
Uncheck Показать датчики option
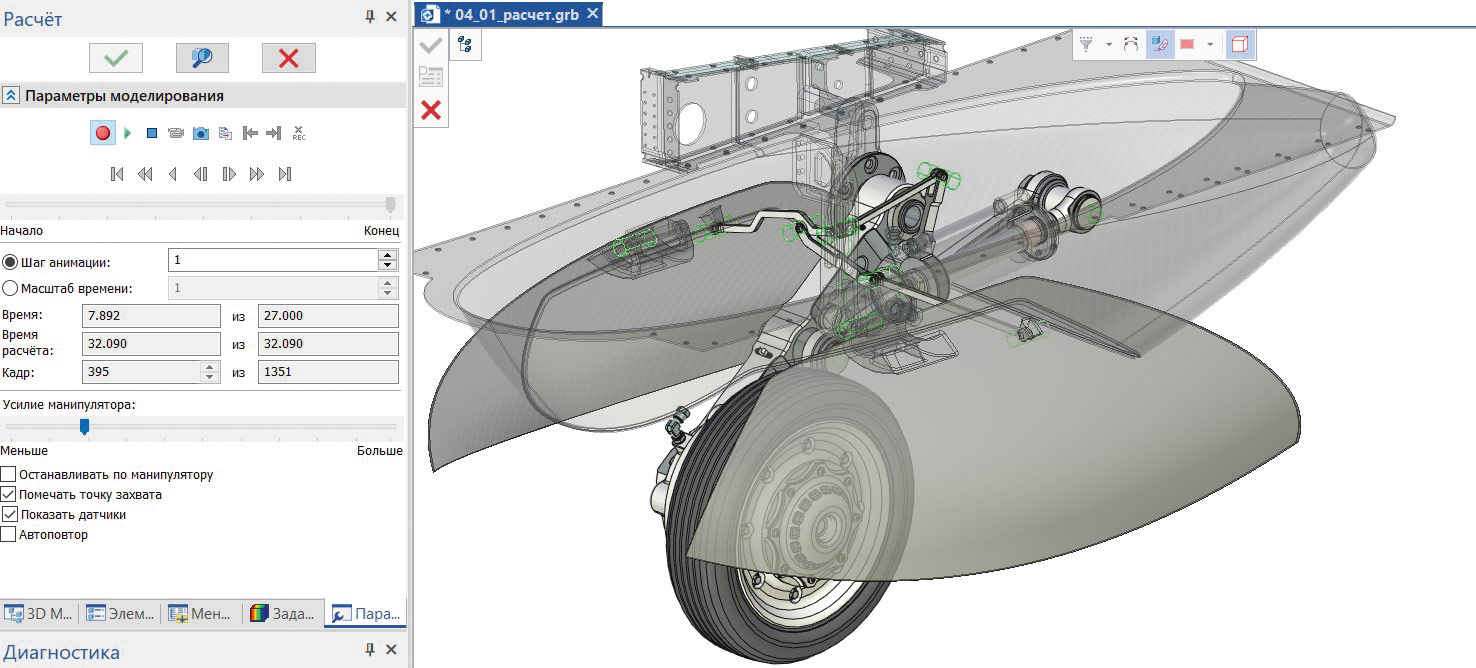click(x=9, y=514)
